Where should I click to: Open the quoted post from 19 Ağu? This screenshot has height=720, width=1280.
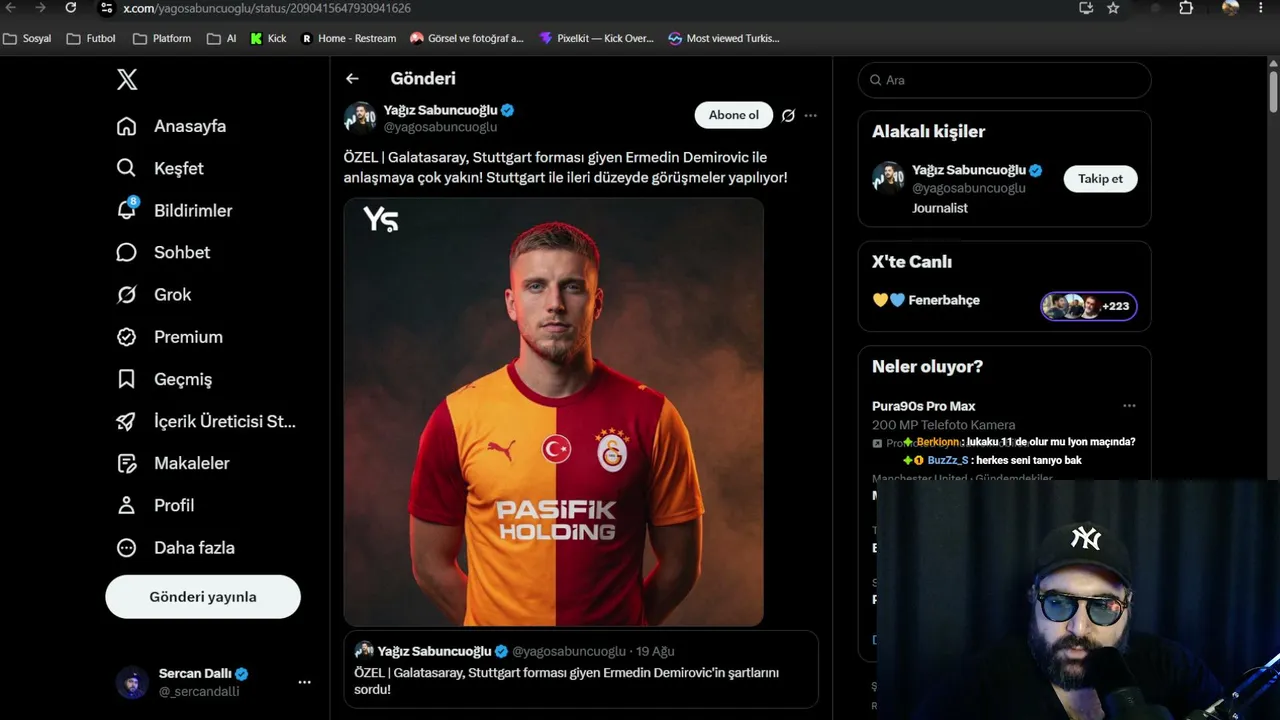coord(581,669)
